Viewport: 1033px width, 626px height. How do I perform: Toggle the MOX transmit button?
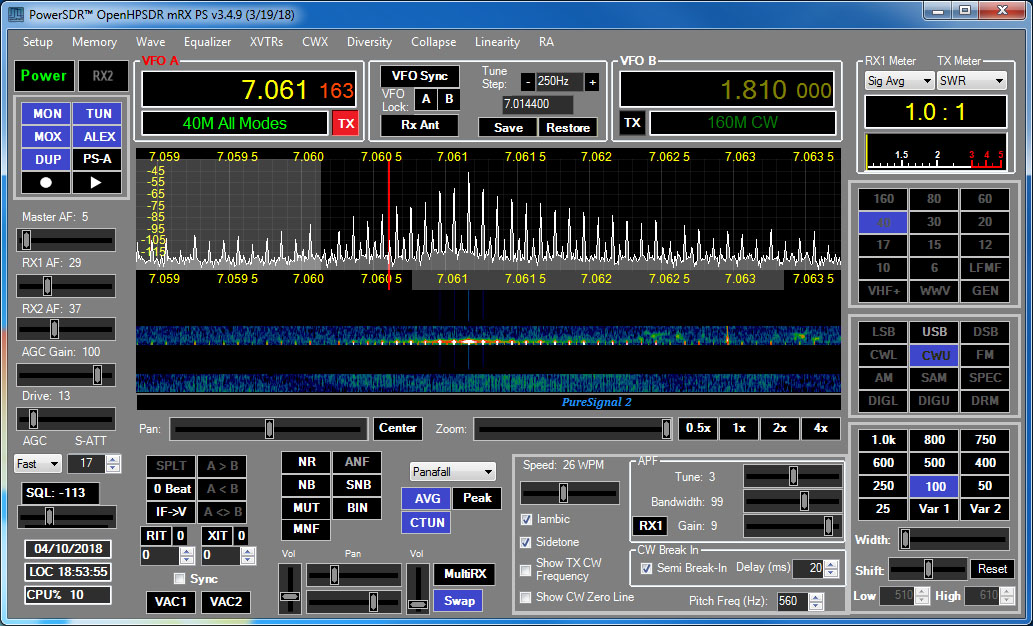(x=47, y=136)
